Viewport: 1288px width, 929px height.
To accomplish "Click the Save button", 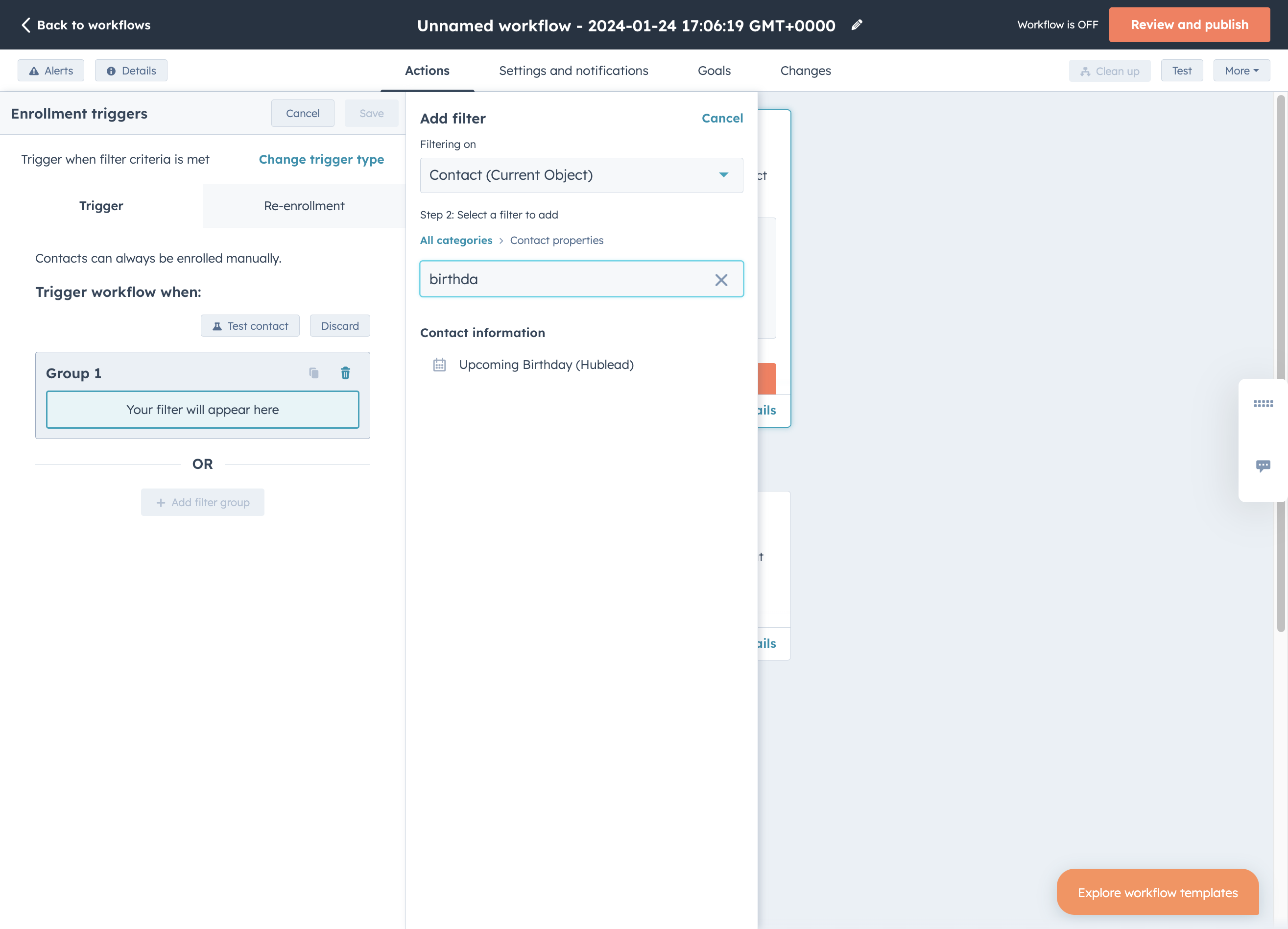I will point(371,113).
